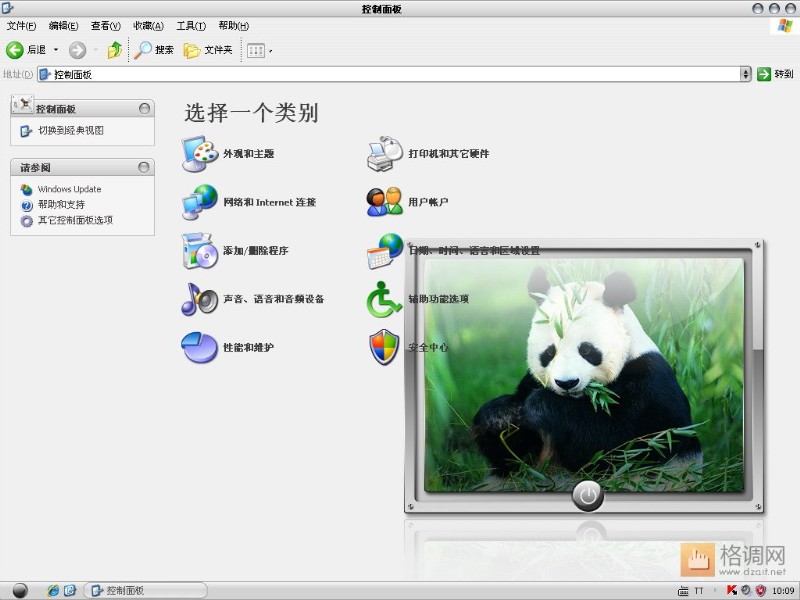Click the User Accounts people icon
800x600 pixels.
coord(384,202)
